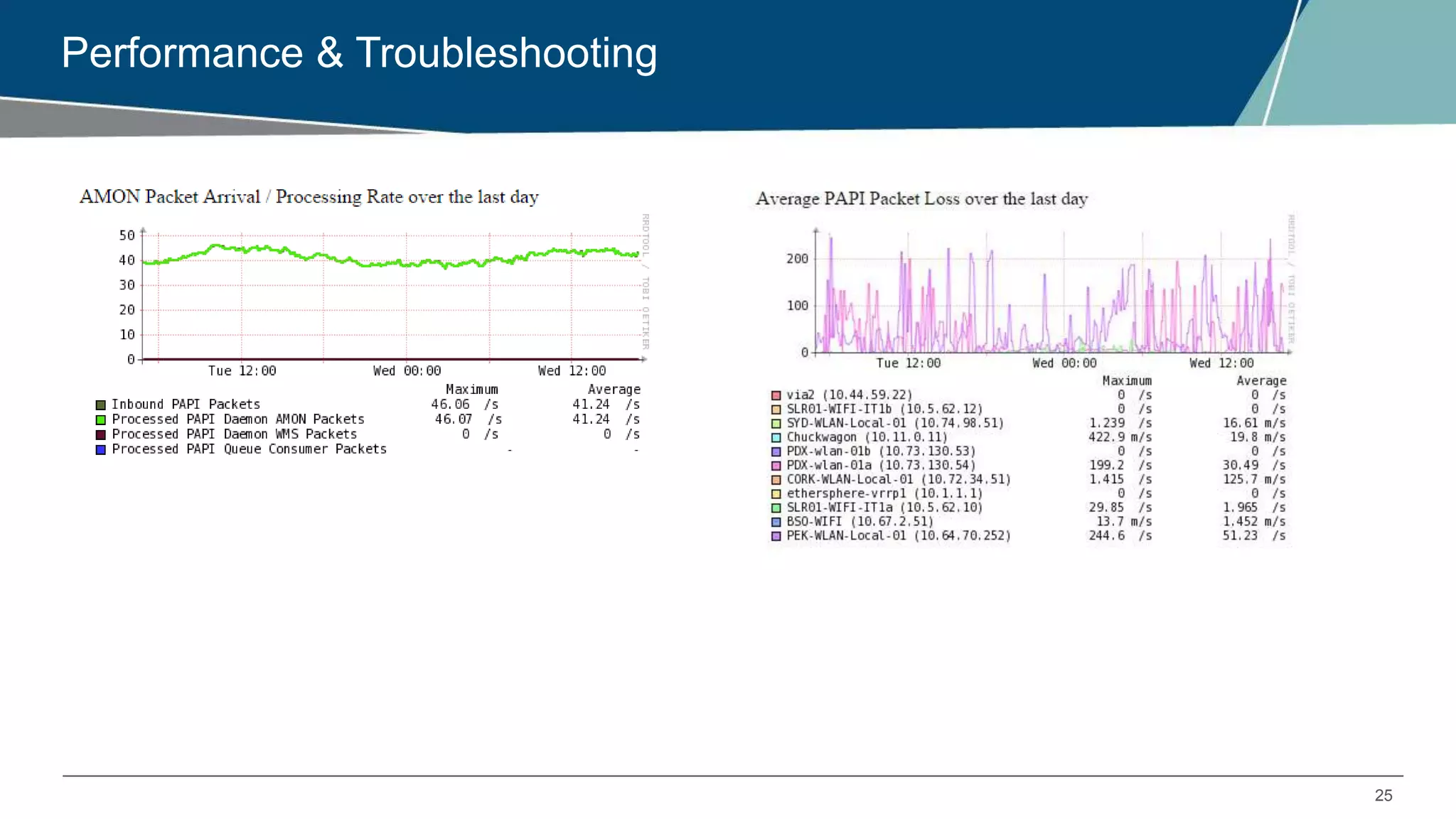
Task: Click the PDX-wlan-01a (10.73.130.54) label
Action: click(x=881, y=466)
